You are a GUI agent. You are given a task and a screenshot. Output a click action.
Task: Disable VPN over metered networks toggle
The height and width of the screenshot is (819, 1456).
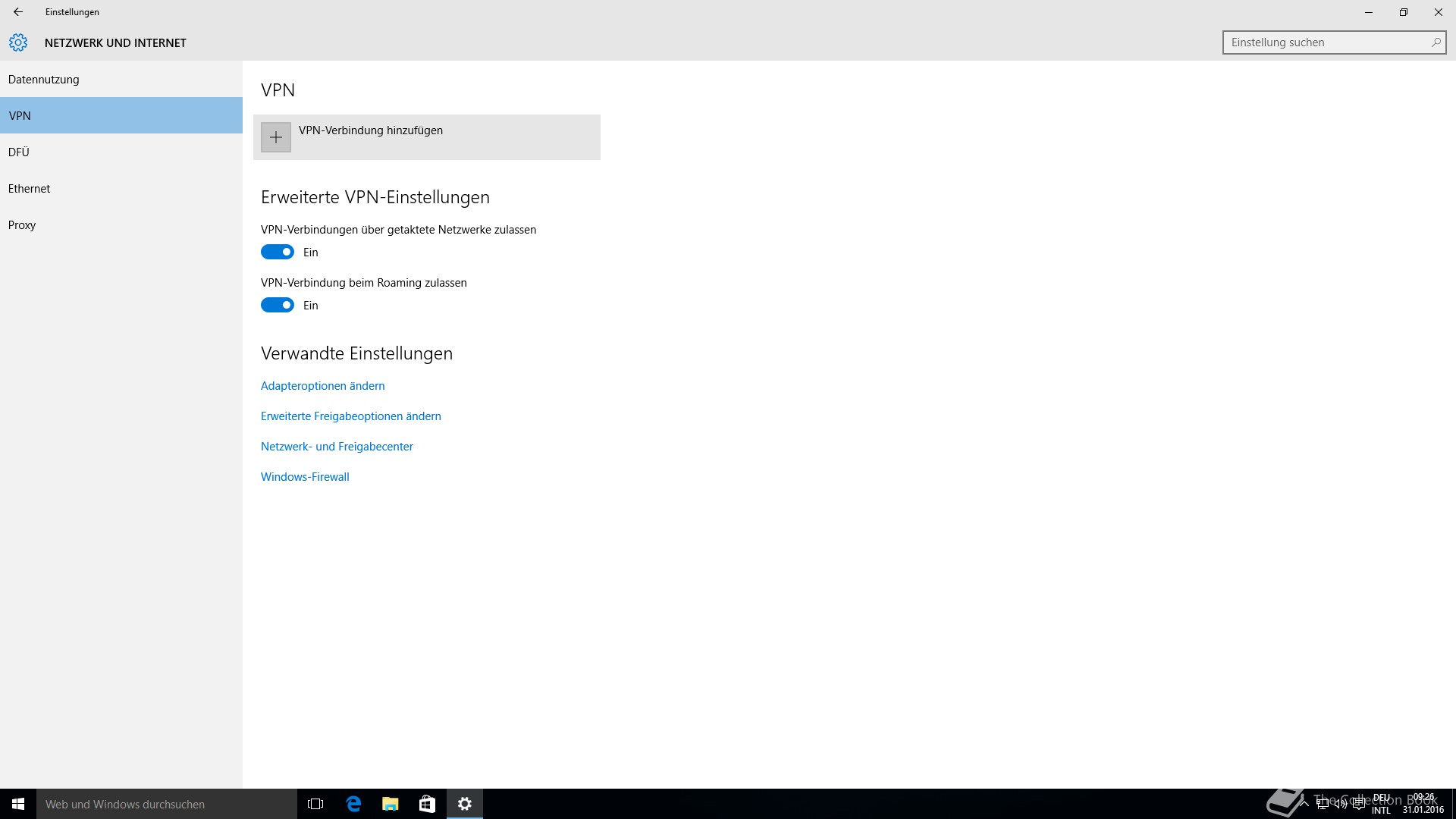tap(278, 252)
